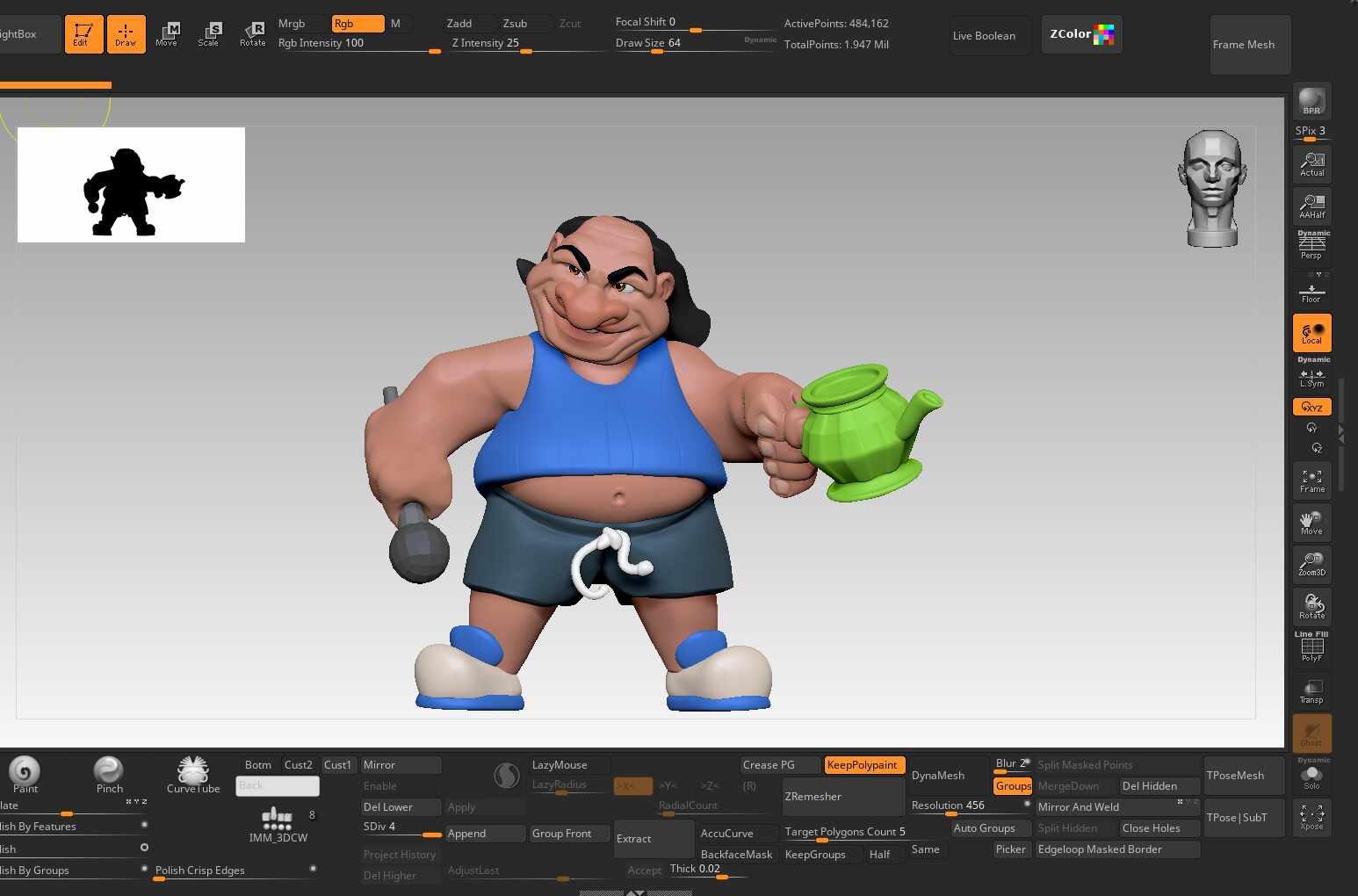Select the Pinch brush
Screen dimensions: 1358x896
click(x=109, y=775)
